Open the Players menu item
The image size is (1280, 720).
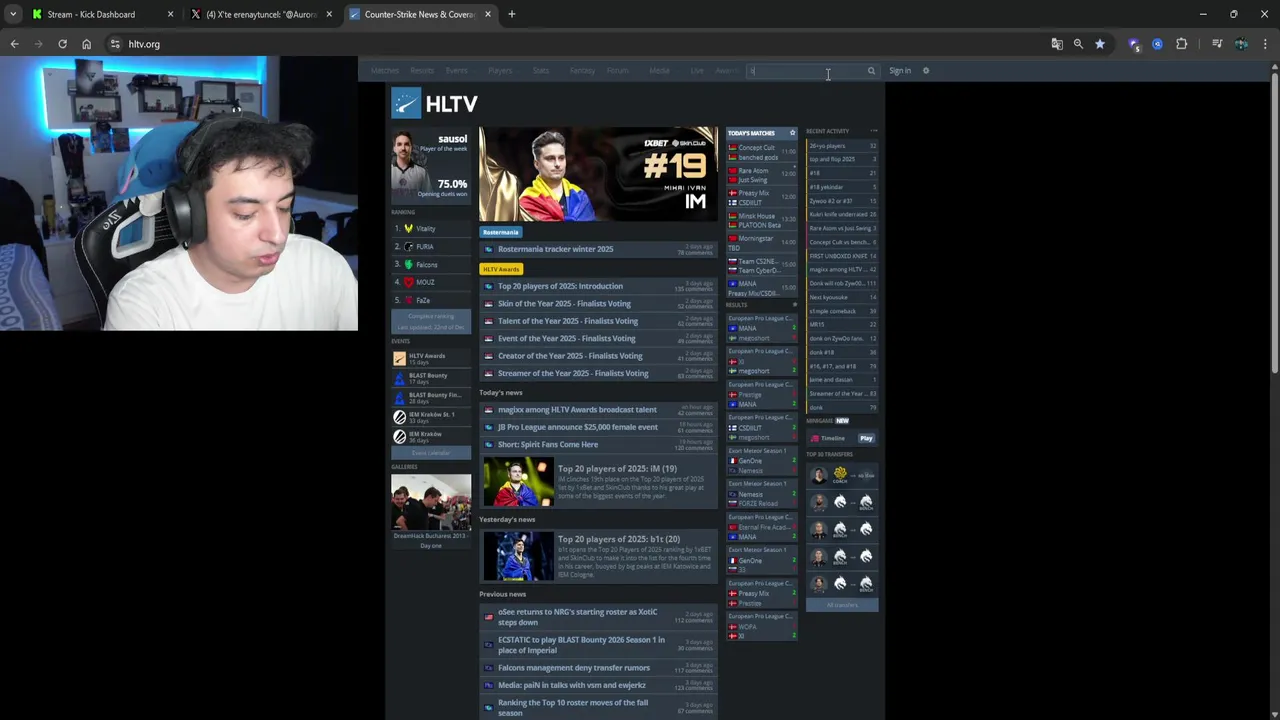click(500, 71)
